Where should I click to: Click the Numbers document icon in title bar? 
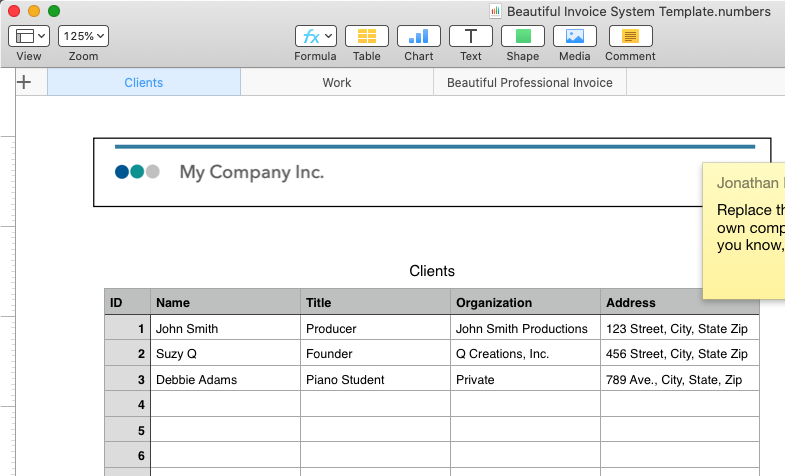pyautogui.click(x=495, y=12)
